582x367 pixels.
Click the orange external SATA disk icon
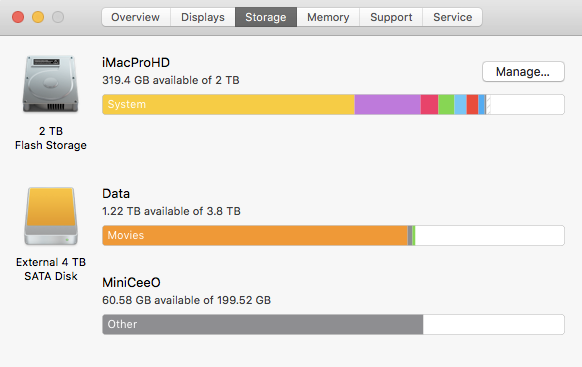coord(51,216)
